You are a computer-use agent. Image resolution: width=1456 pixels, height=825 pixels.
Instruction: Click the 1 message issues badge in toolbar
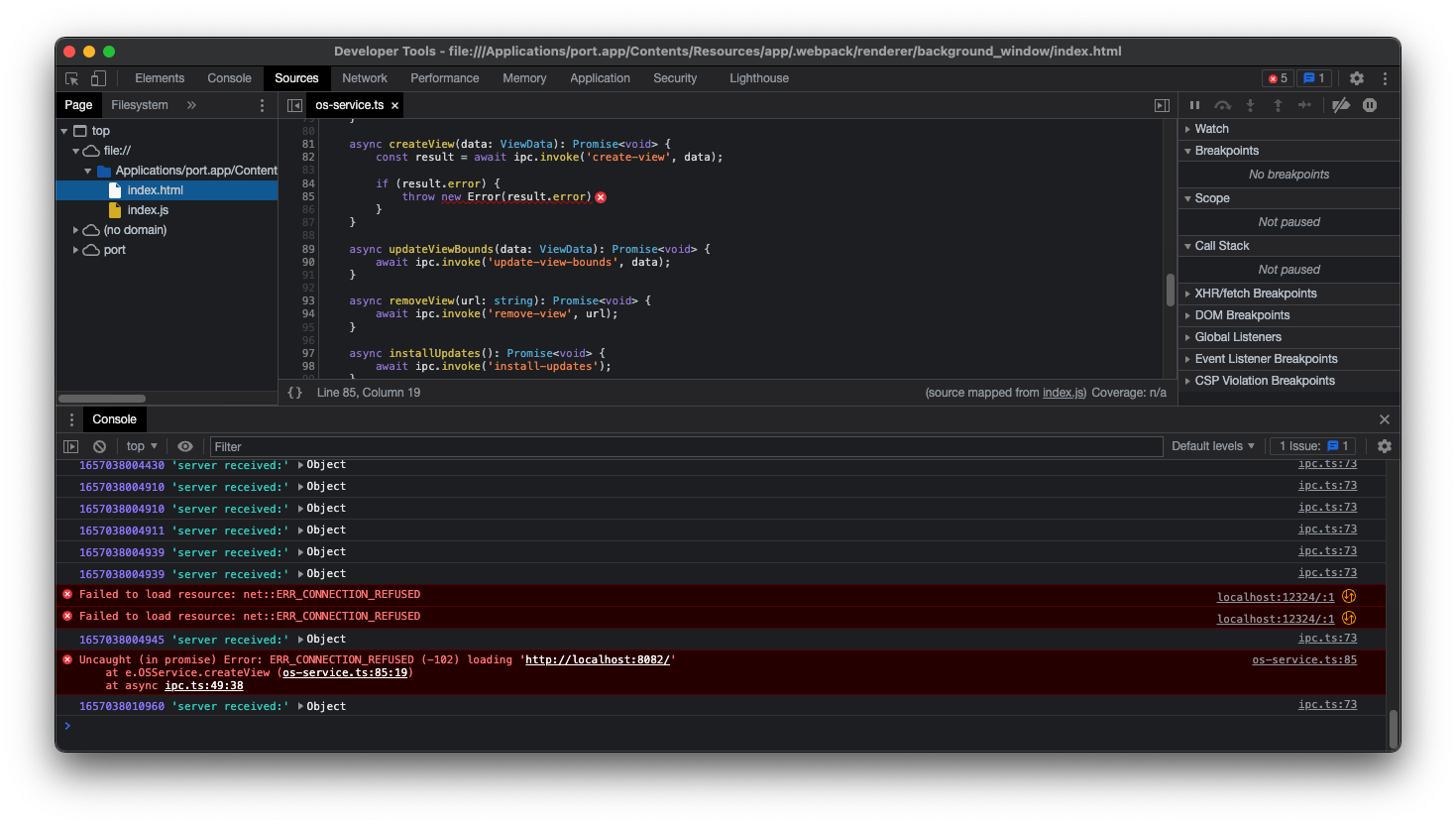(1313, 78)
